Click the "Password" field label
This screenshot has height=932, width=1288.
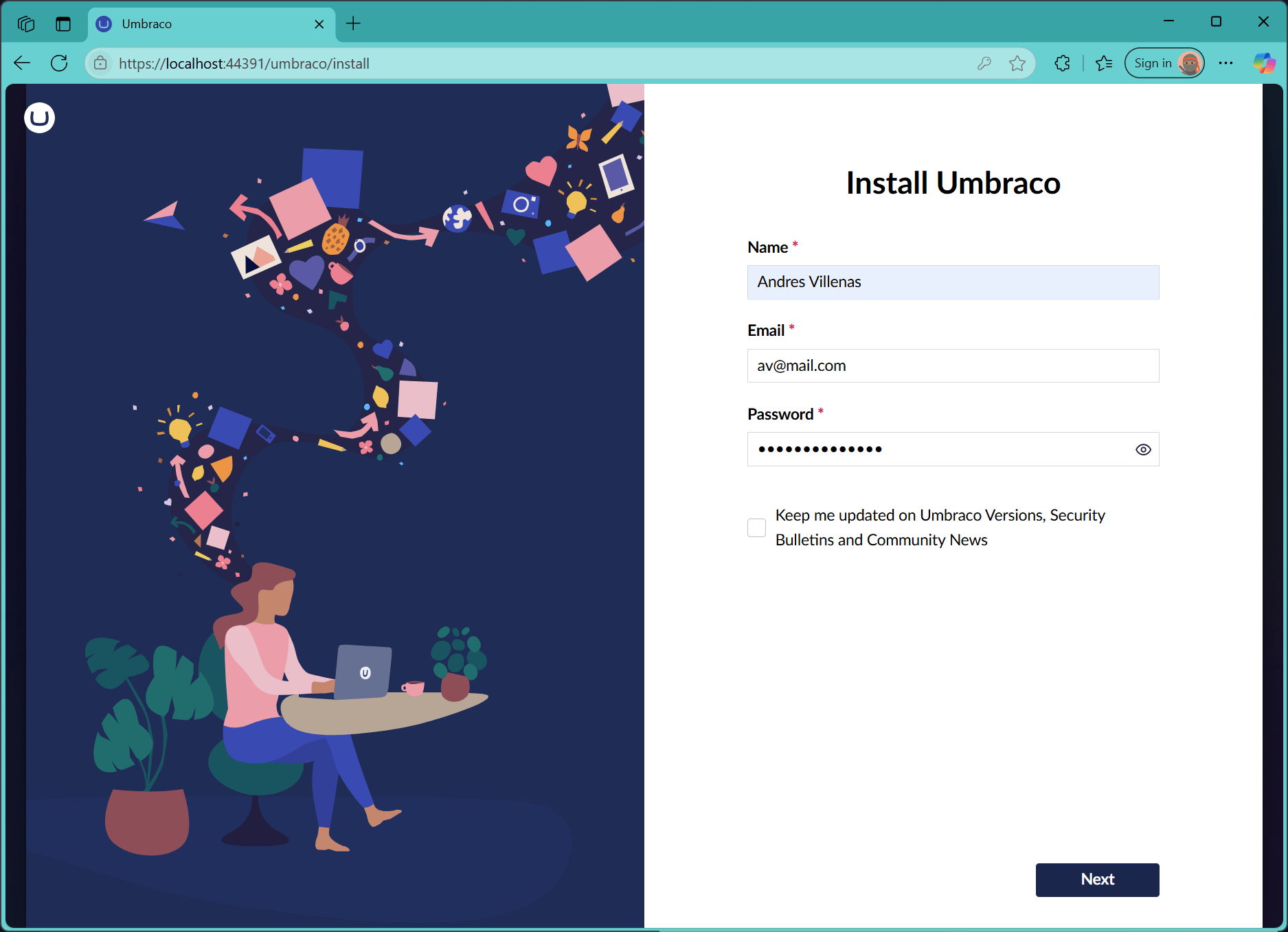pyautogui.click(x=780, y=414)
